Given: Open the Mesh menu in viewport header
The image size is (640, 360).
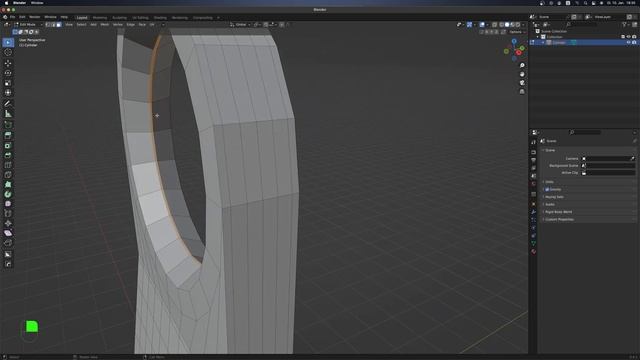Looking at the screenshot, I should [104, 24].
